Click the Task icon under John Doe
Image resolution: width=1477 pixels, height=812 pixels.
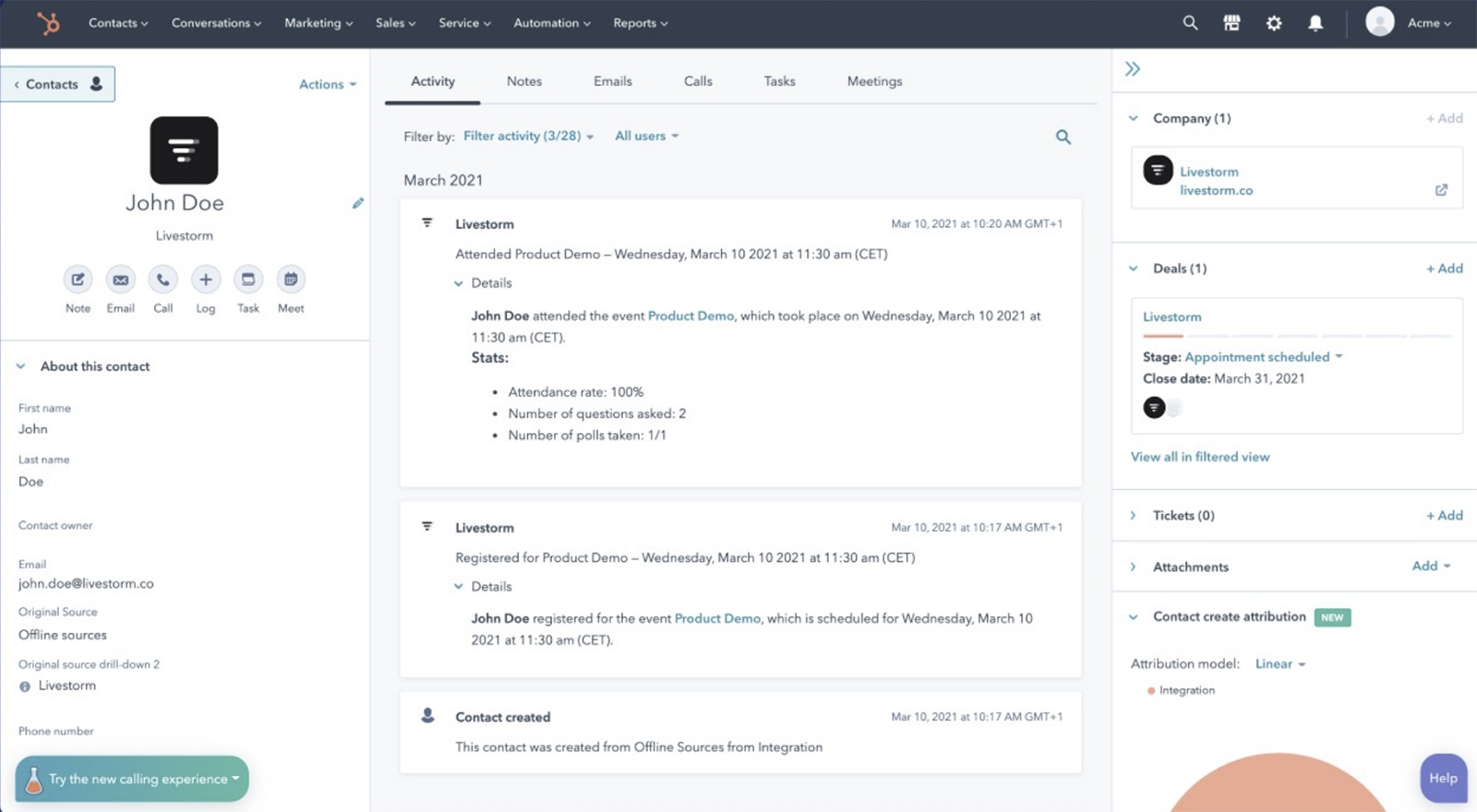(248, 280)
